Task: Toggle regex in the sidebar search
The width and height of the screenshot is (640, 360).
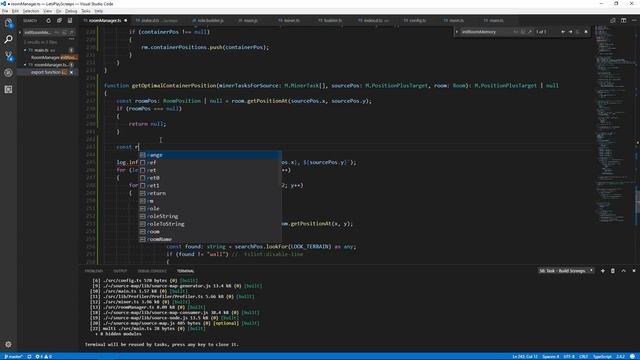Action: click(71, 32)
